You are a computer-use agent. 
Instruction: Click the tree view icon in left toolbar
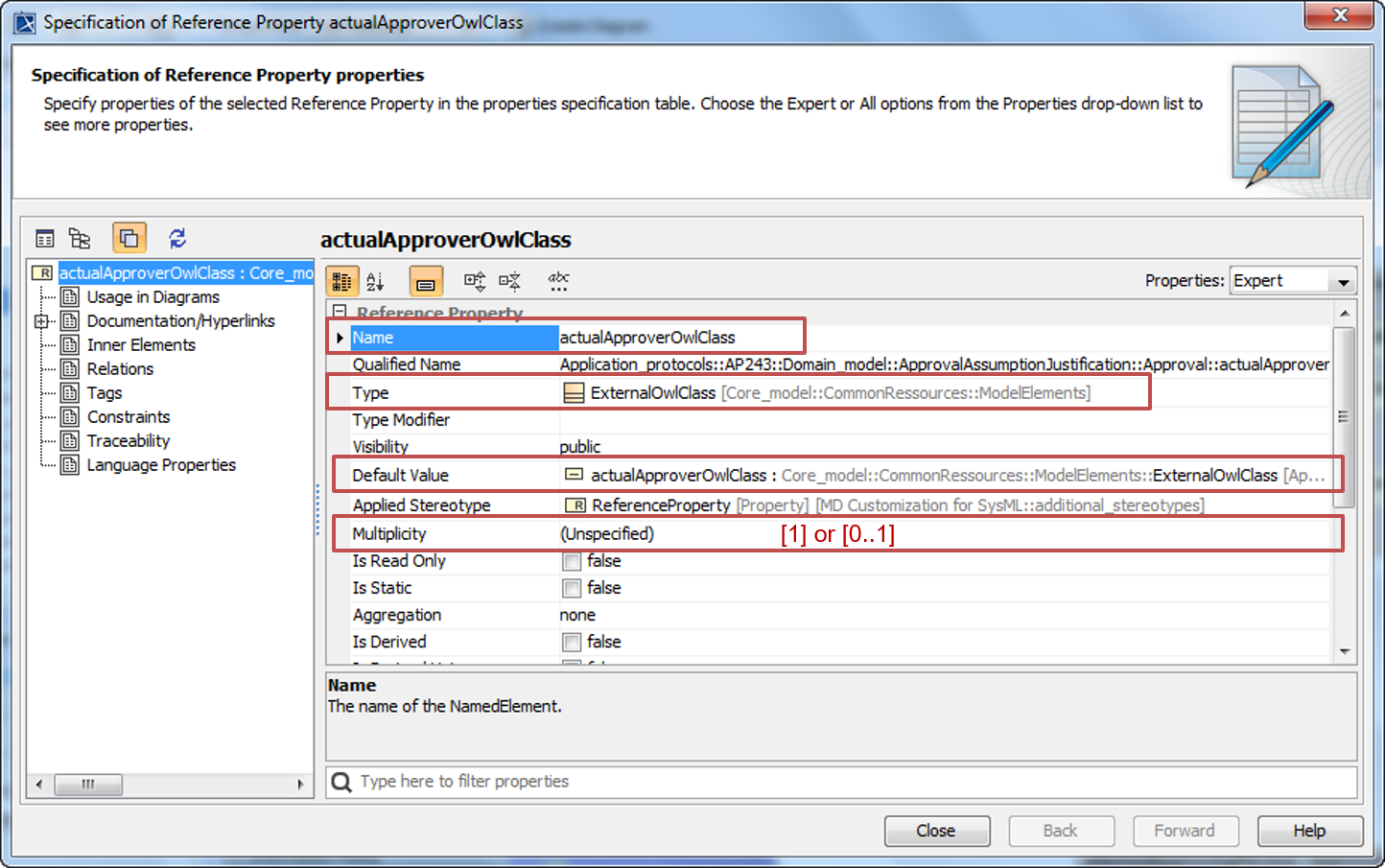pos(80,238)
